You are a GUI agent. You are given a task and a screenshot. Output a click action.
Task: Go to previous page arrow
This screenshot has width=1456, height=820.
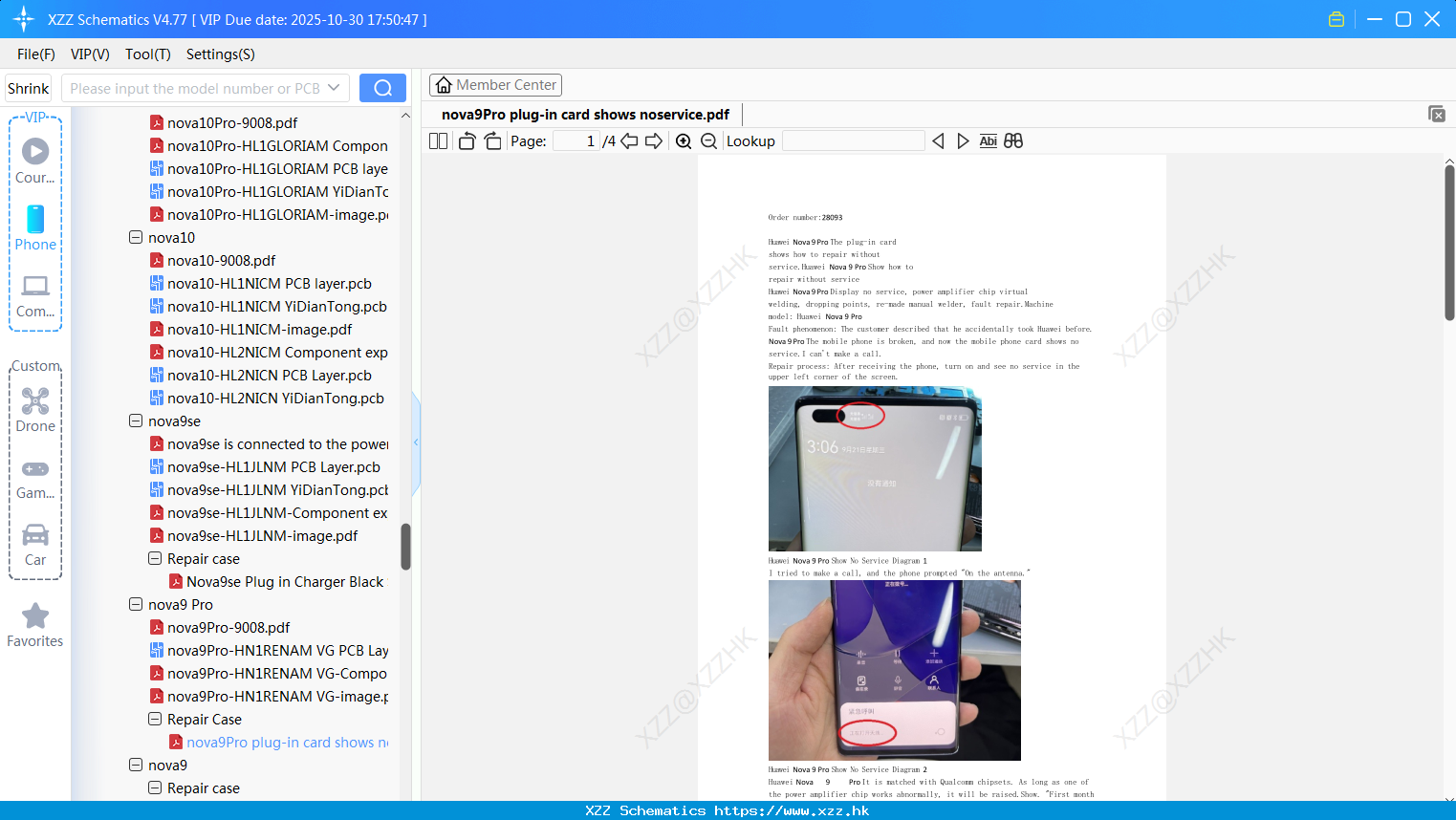point(629,141)
